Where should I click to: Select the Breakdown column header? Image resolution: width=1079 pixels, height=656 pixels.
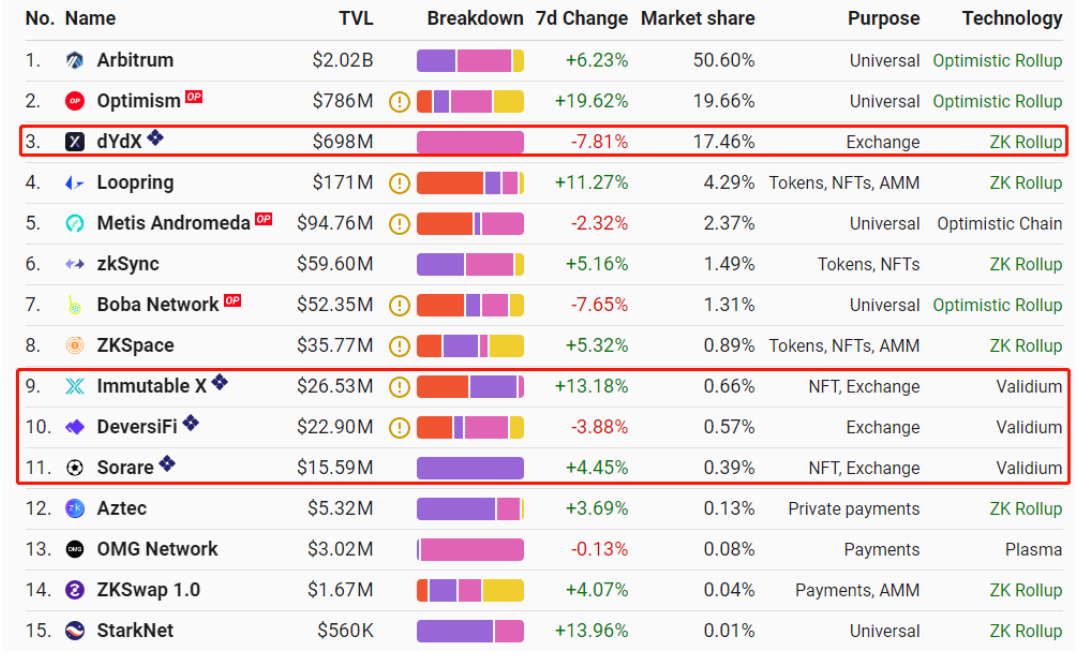coord(475,19)
